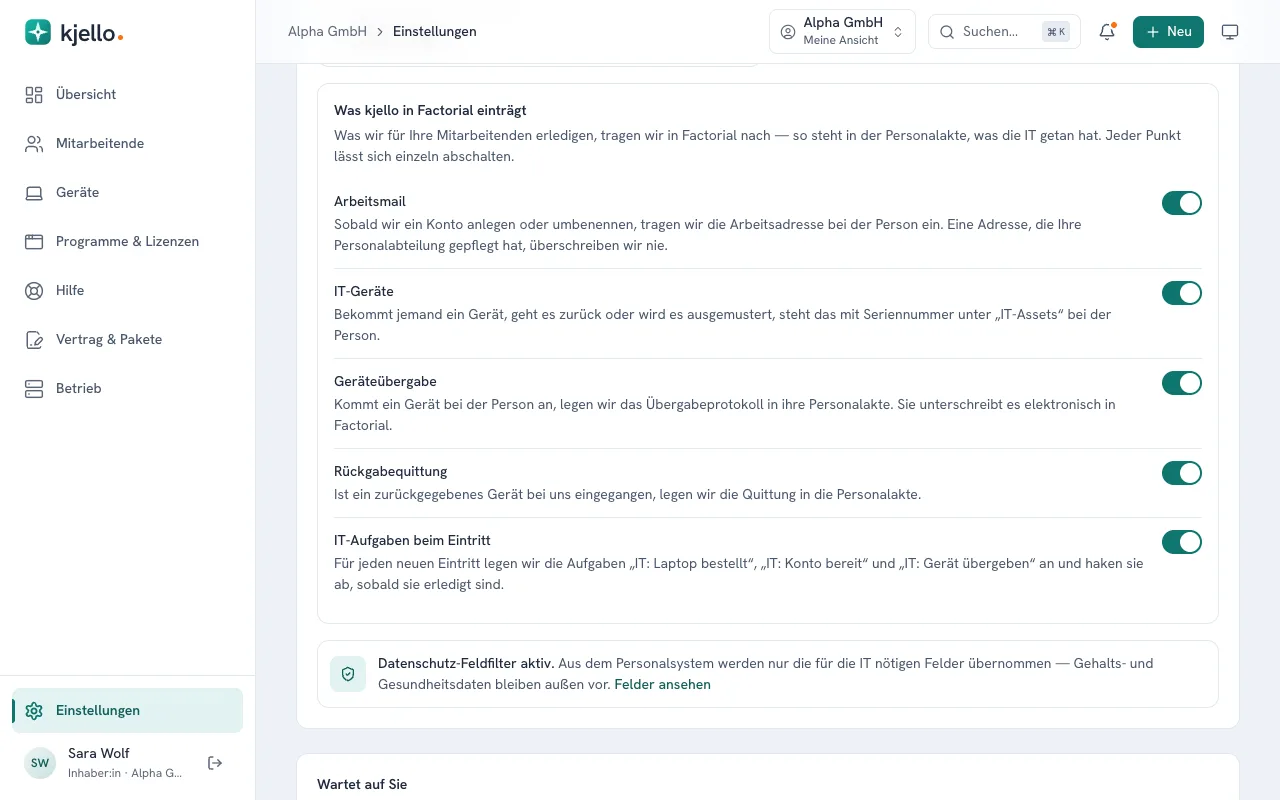Click the Einstellungen gear icon
Screen dimensions: 1280x800
point(34,711)
